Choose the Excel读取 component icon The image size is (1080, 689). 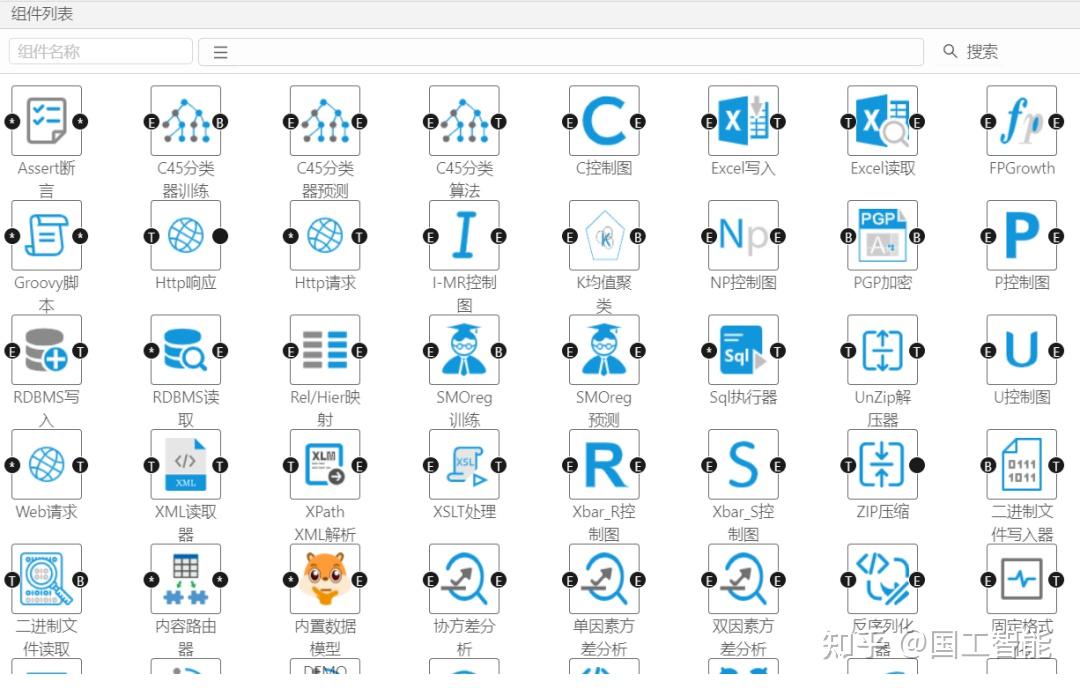coord(882,121)
